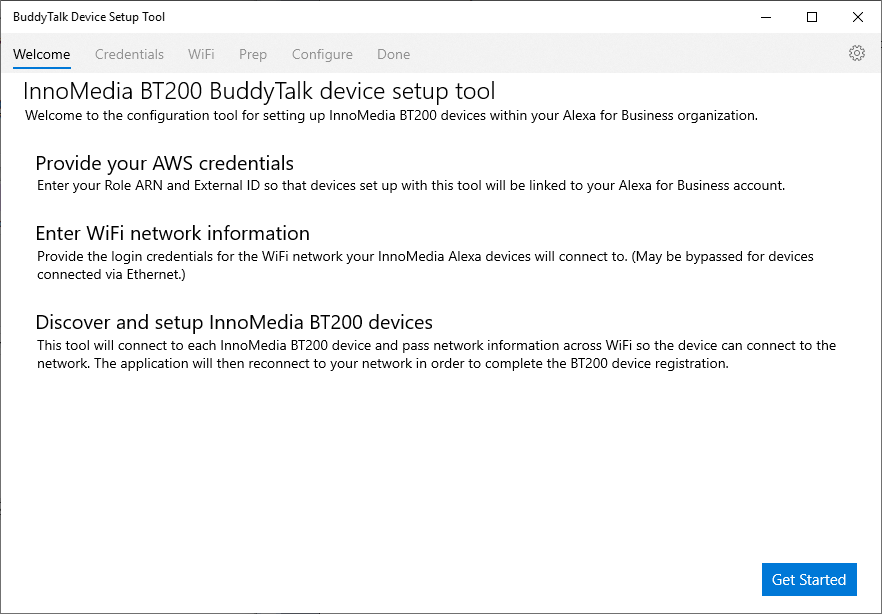Viewport: 882px width, 614px height.
Task: Click the welcome paragraph about Alexa for Business
Action: (392, 116)
